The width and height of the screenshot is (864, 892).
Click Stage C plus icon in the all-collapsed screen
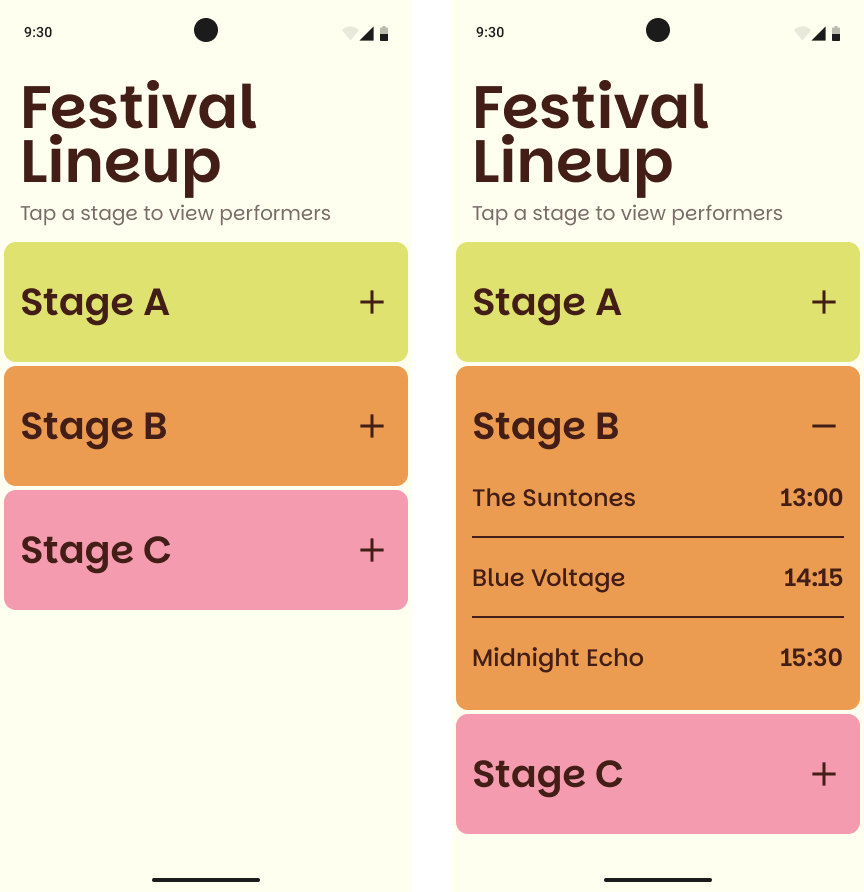pyautogui.click(x=372, y=550)
